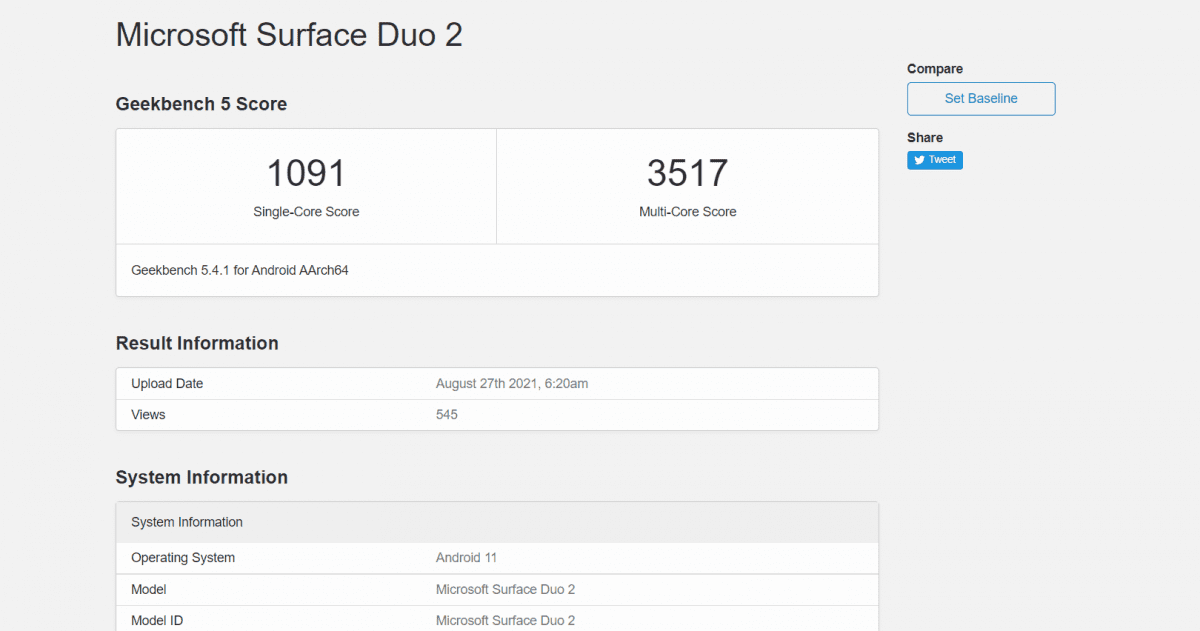Click the Geekbench 5 Score heading
The height and width of the screenshot is (631, 1200).
point(201,104)
